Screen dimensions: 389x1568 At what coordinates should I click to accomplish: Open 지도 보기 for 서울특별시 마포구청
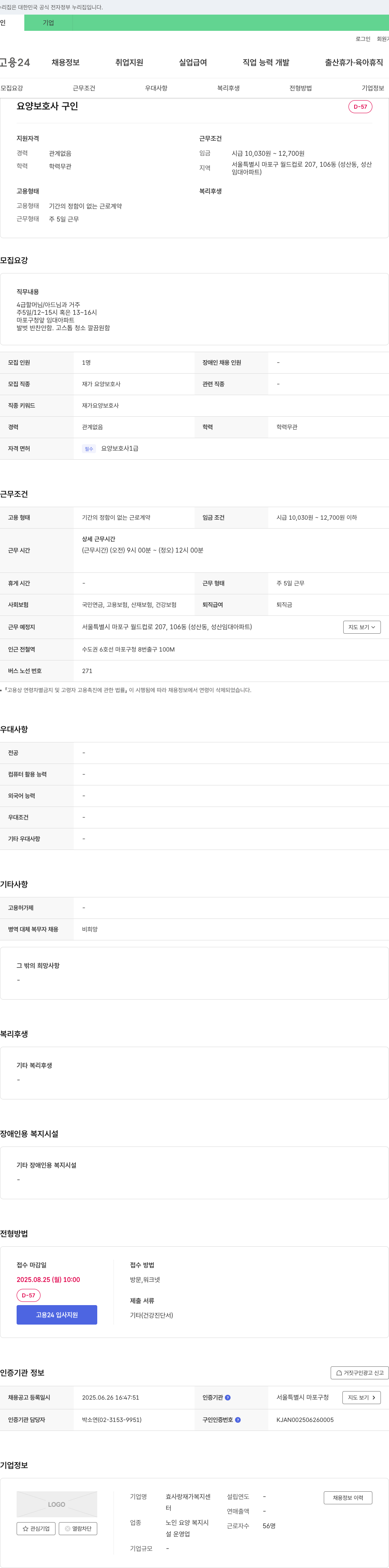point(361,1398)
